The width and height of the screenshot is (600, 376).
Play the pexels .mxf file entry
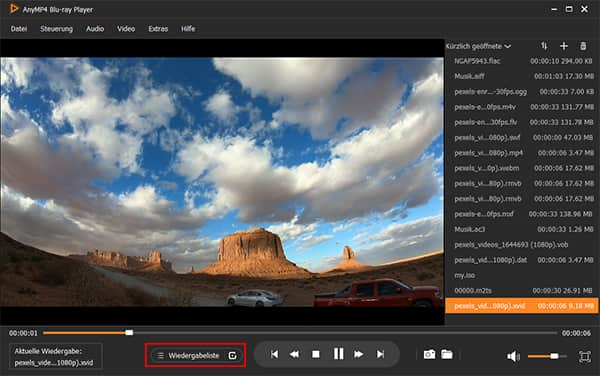tap(522, 214)
